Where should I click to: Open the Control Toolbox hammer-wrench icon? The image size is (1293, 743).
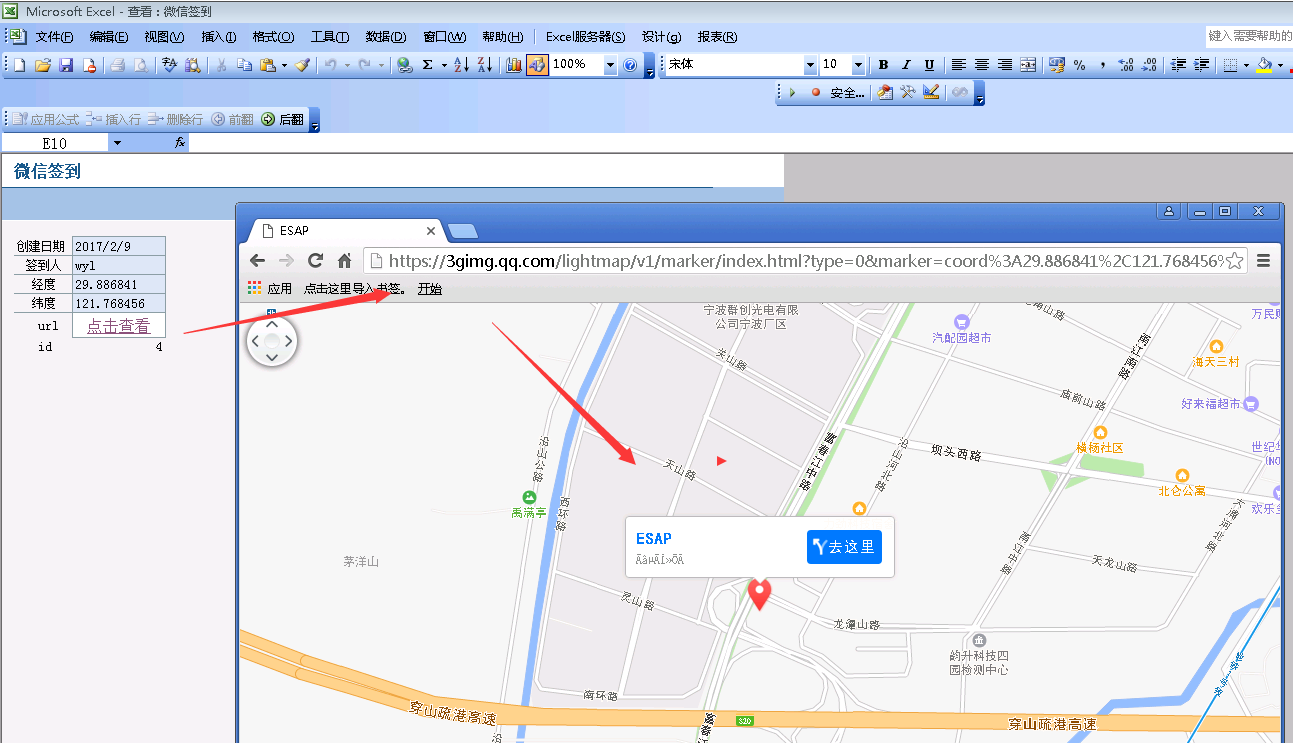[x=908, y=93]
